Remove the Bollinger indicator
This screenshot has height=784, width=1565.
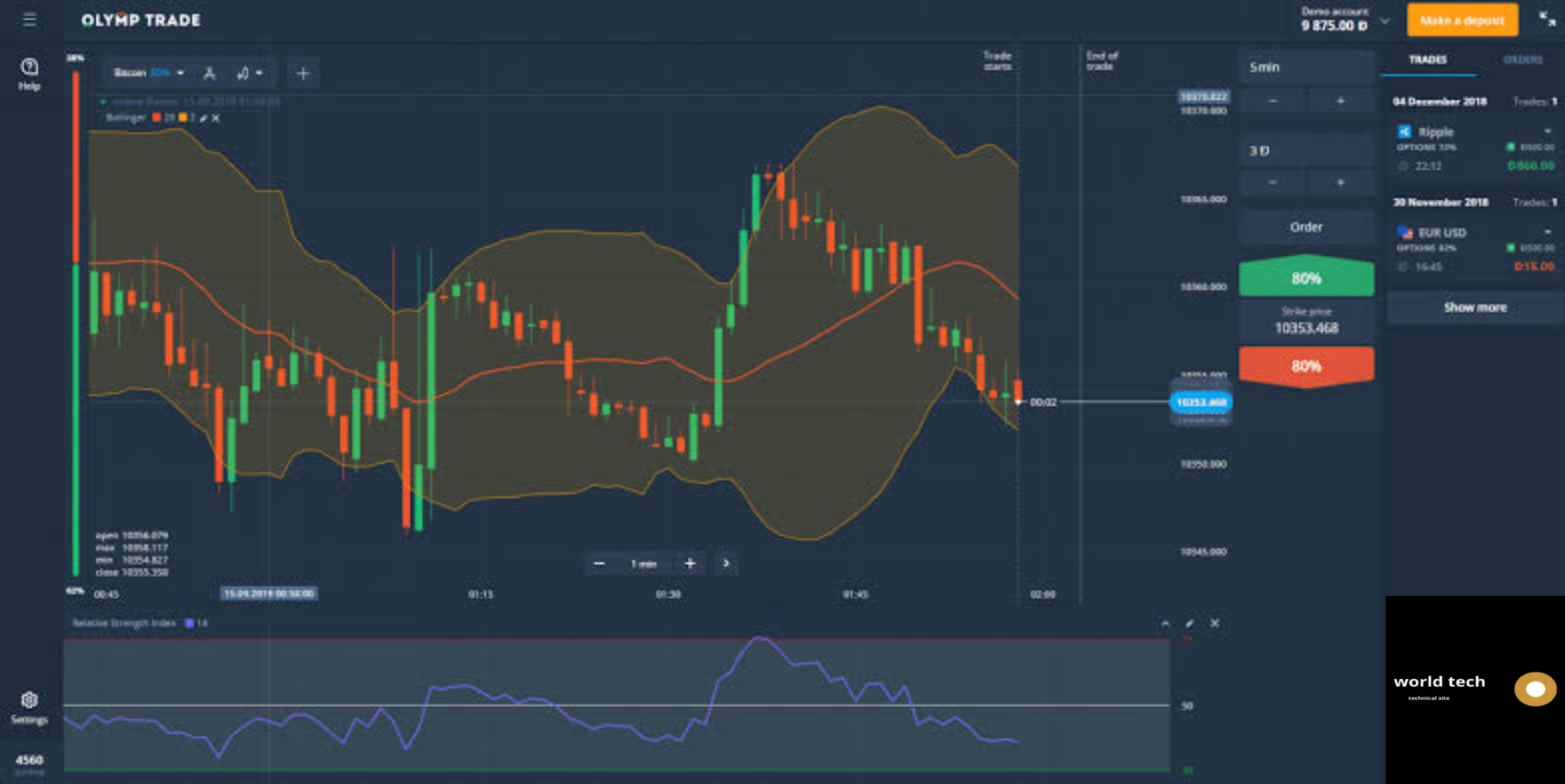pyautogui.click(x=216, y=118)
